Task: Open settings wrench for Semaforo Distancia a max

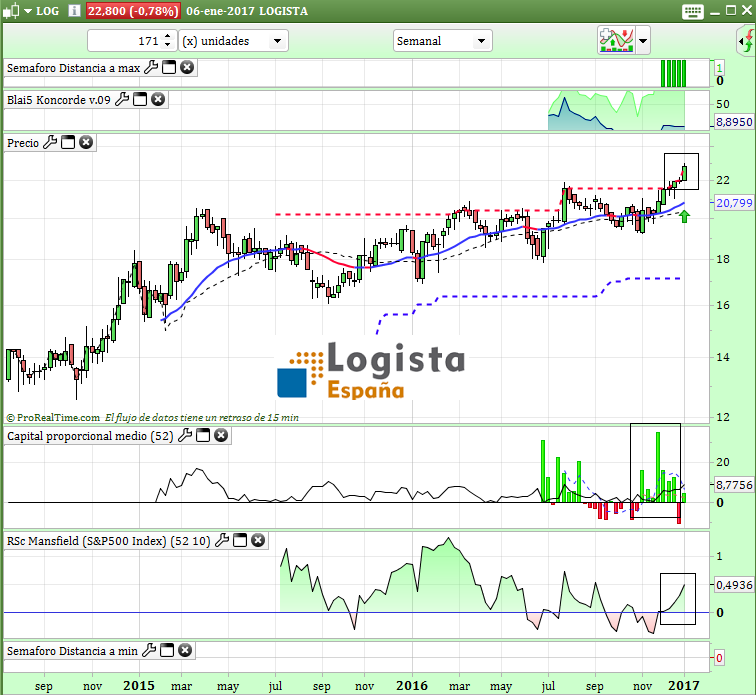Action: pos(151,68)
